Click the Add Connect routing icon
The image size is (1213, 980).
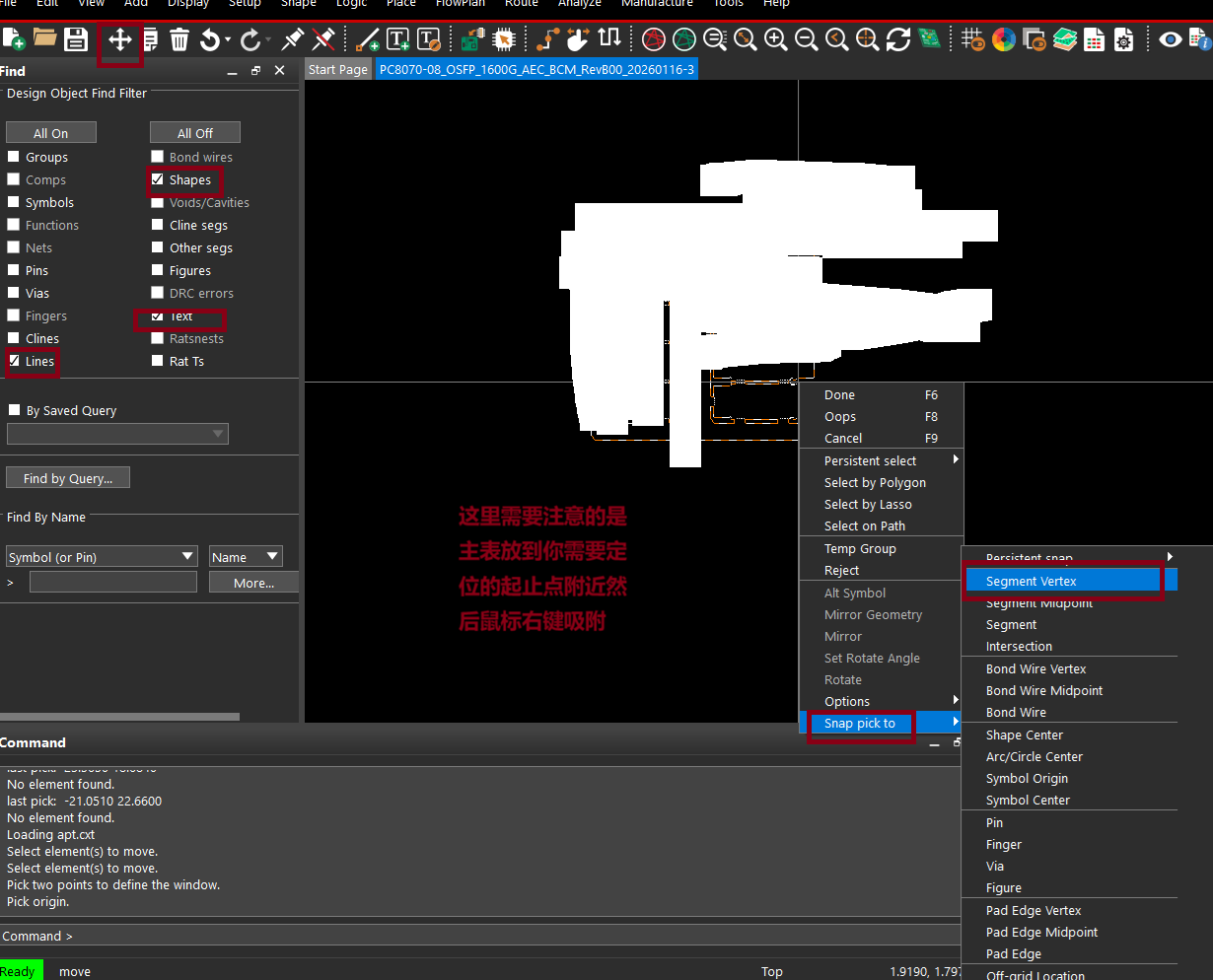tap(548, 39)
